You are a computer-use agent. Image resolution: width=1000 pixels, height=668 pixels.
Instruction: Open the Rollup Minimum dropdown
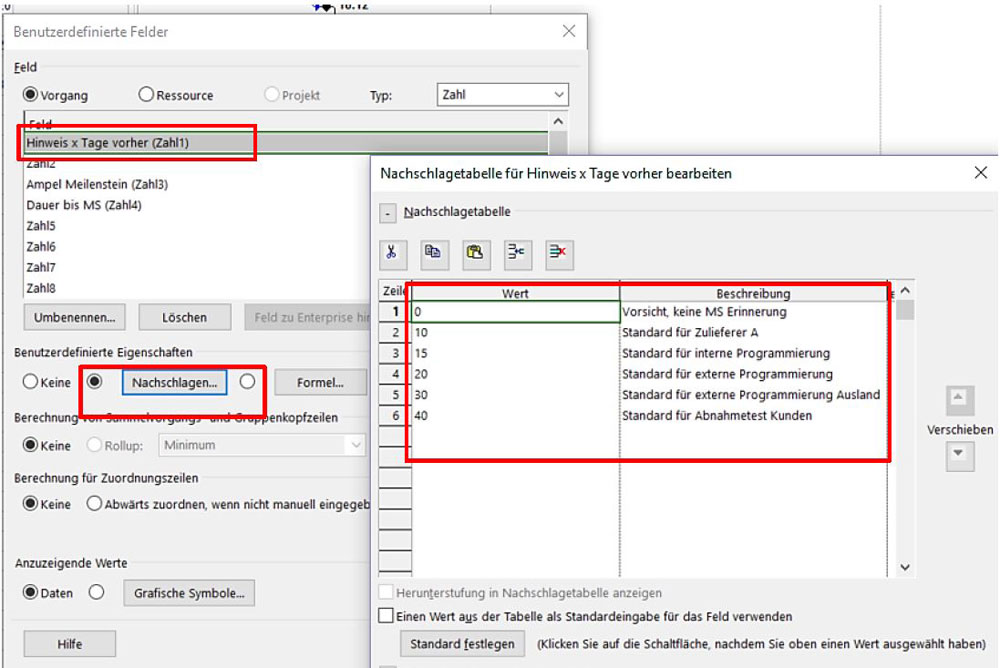point(262,445)
